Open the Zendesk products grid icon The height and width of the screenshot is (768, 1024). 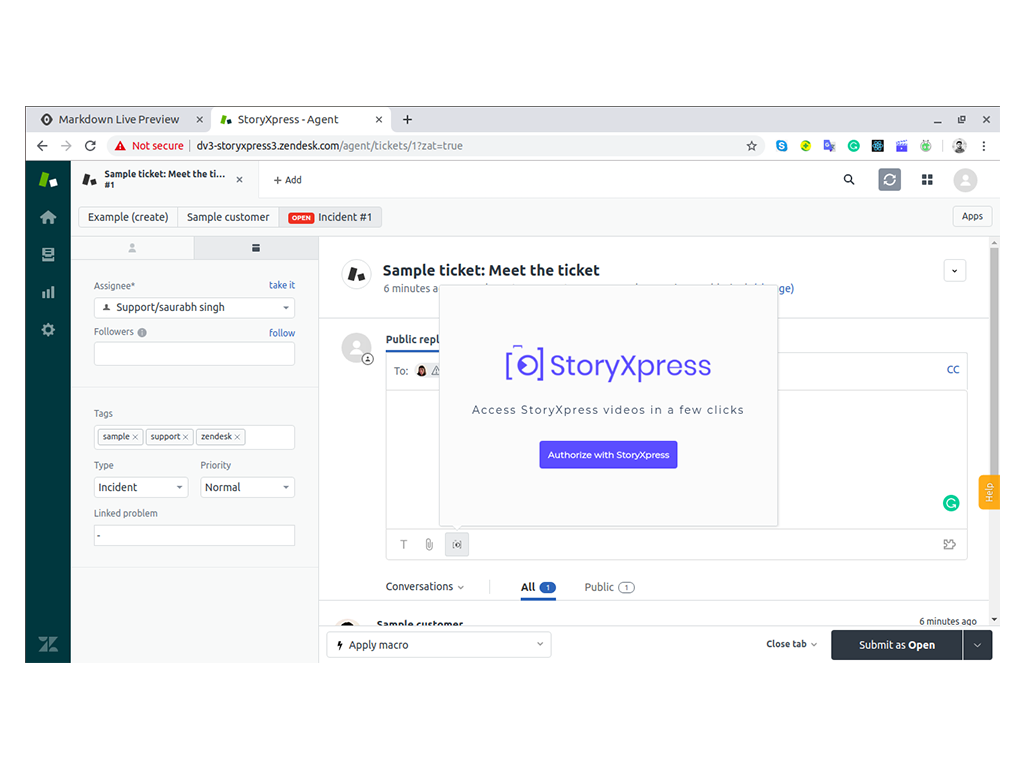pyautogui.click(x=927, y=180)
